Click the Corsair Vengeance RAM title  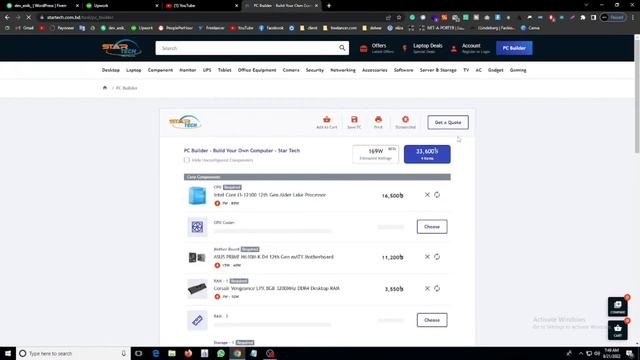coord(276,288)
